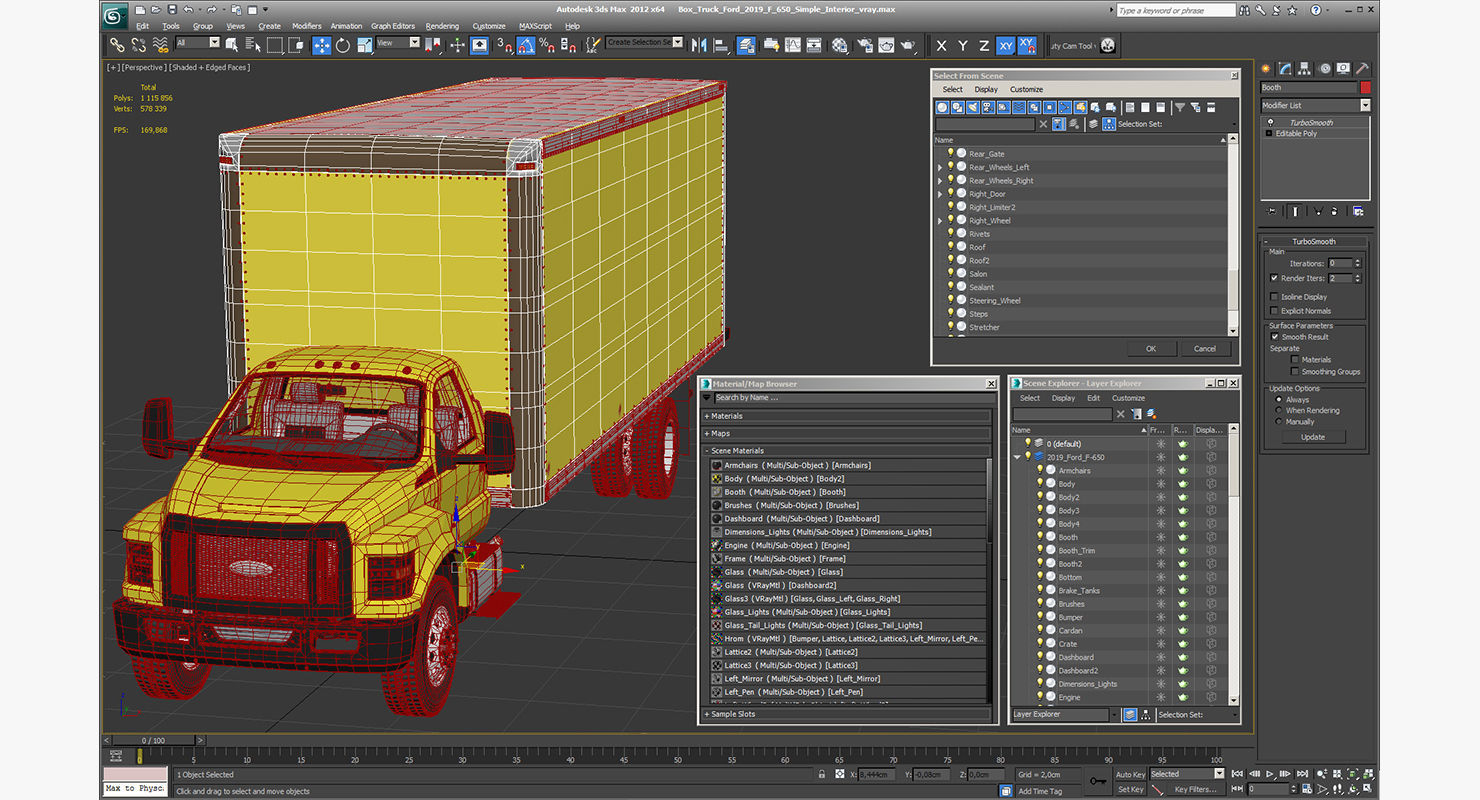1480x800 pixels.
Task: Open the Graph Editors menu
Action: (393, 26)
